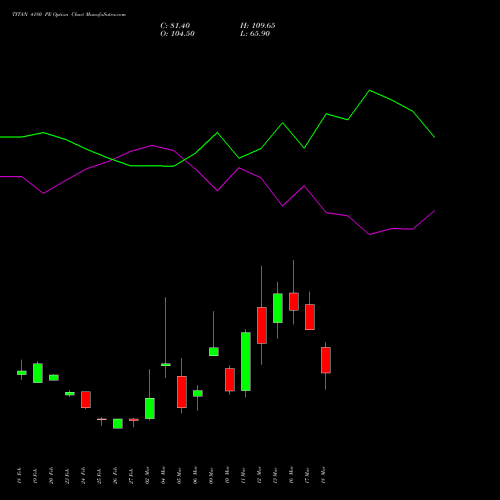
Task: Click the 18 Feb date label
Action: (x=19, y=476)
